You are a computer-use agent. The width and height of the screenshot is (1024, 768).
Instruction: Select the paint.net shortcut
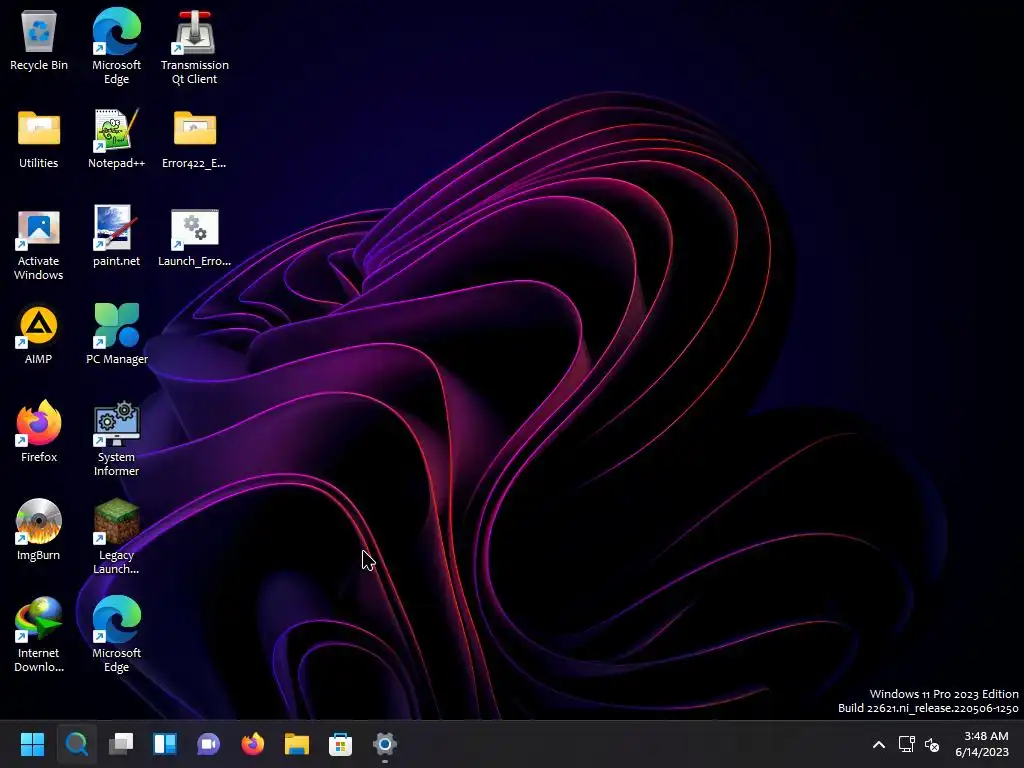click(x=116, y=236)
